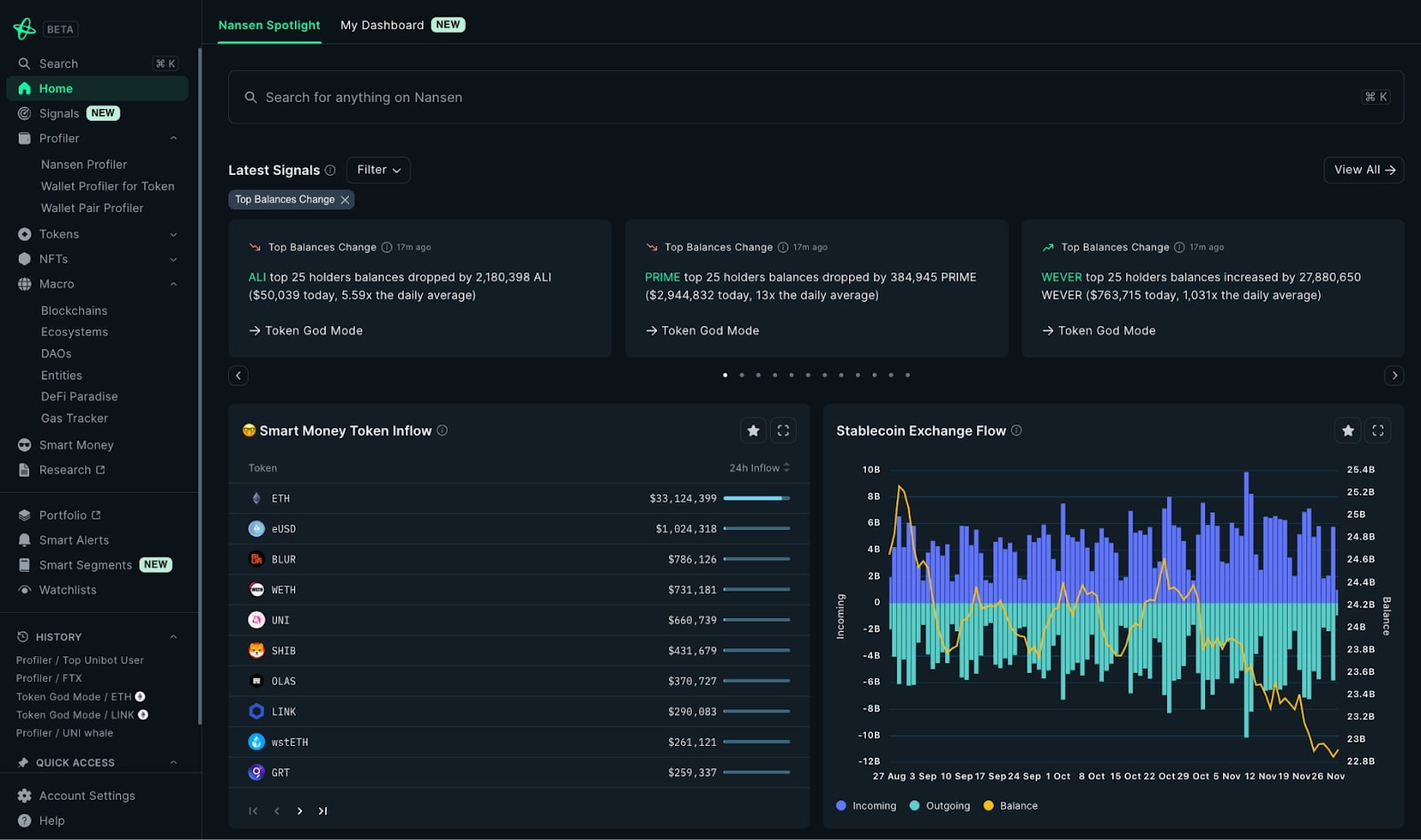
Task: Sort token list by 24h Inflow
Action: click(x=759, y=468)
